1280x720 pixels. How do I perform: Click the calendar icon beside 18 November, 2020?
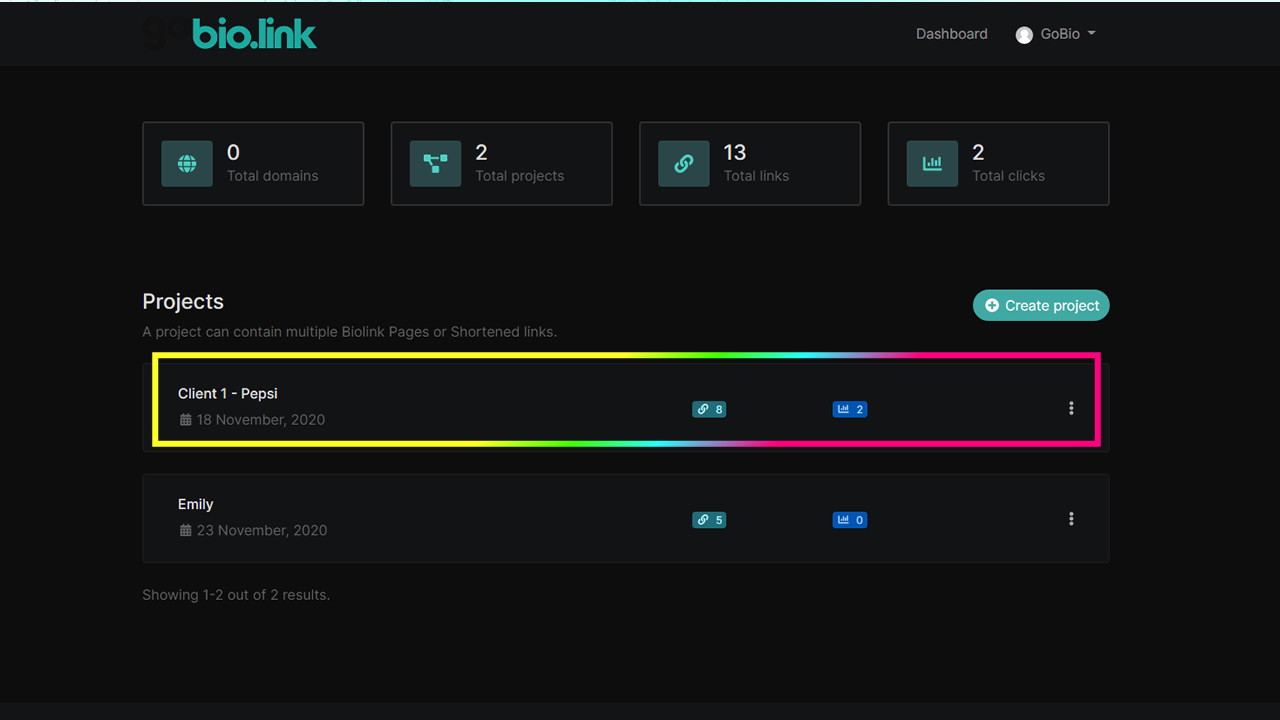(185, 419)
